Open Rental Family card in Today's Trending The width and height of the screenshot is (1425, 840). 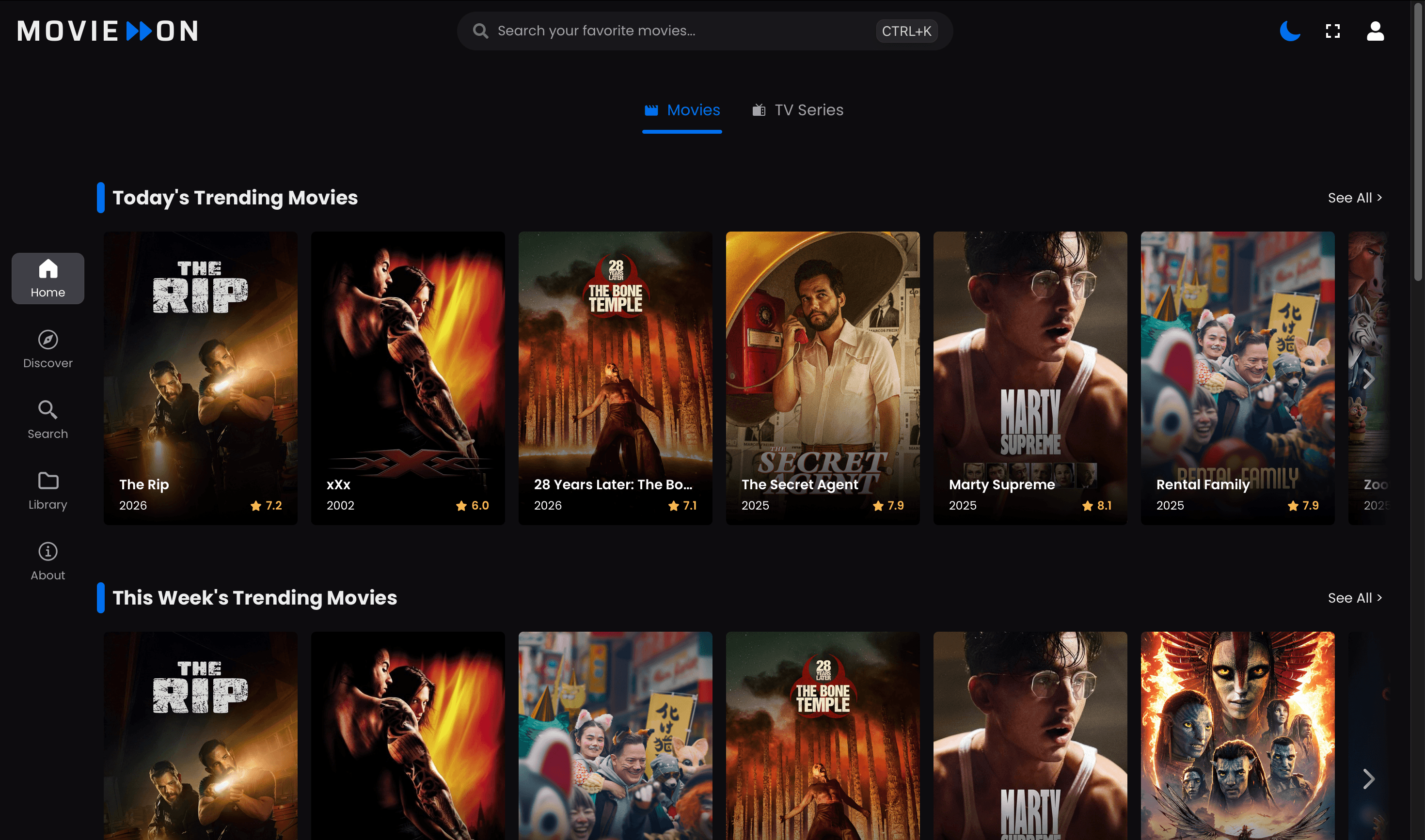tap(1237, 377)
